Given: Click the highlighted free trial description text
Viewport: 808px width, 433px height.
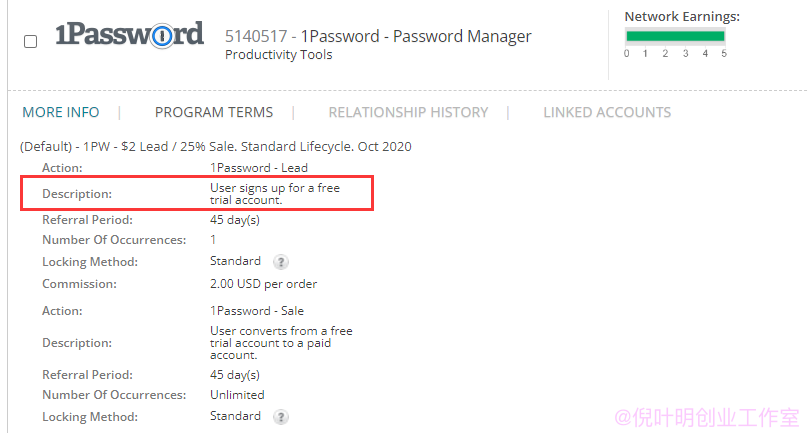Looking at the screenshot, I should [x=275, y=194].
